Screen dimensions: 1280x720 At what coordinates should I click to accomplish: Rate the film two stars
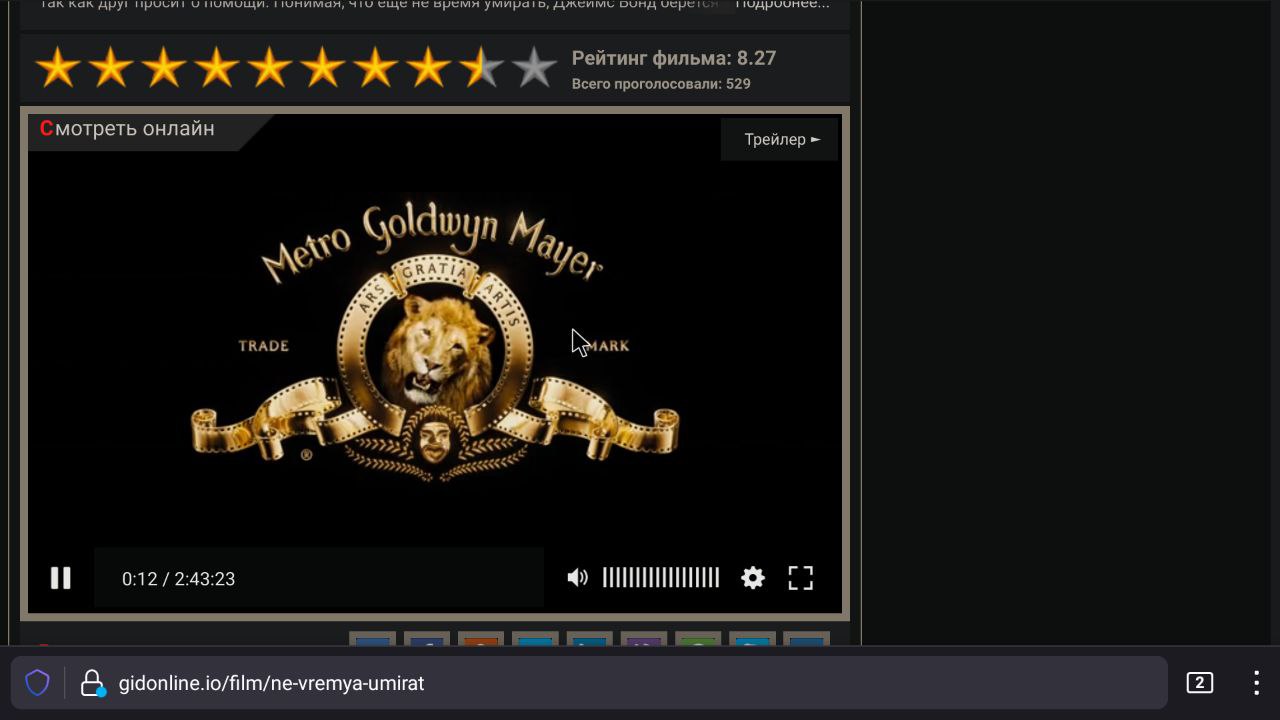(x=111, y=68)
